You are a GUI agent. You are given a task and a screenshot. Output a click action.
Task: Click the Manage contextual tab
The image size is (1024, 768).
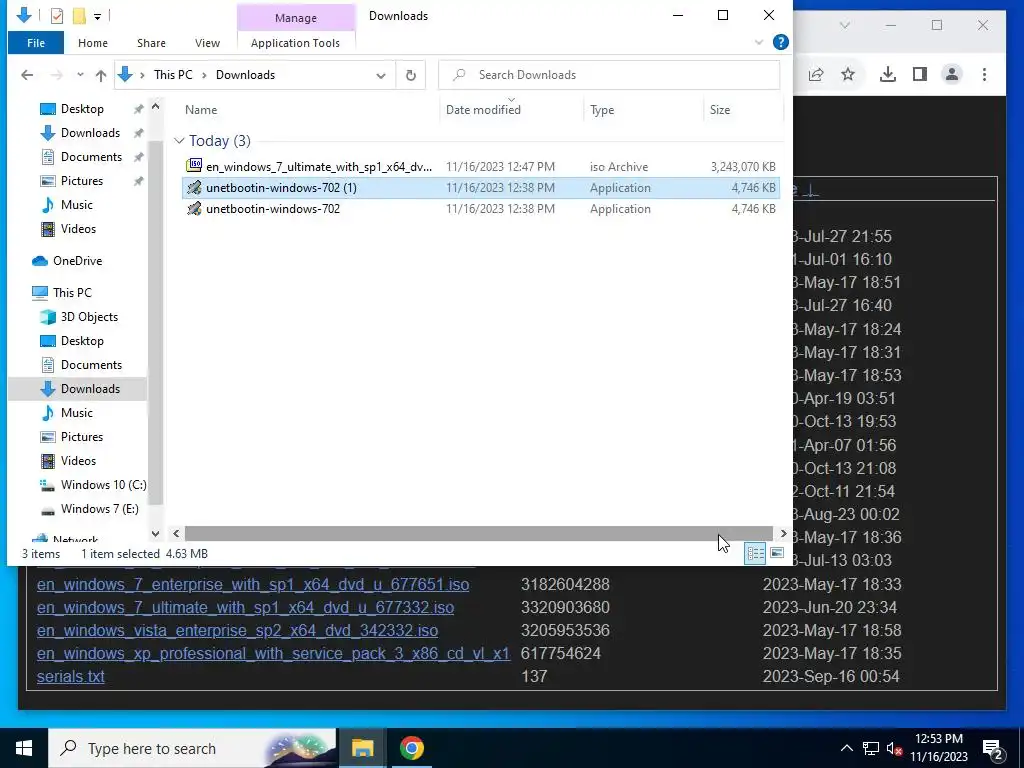[295, 18]
